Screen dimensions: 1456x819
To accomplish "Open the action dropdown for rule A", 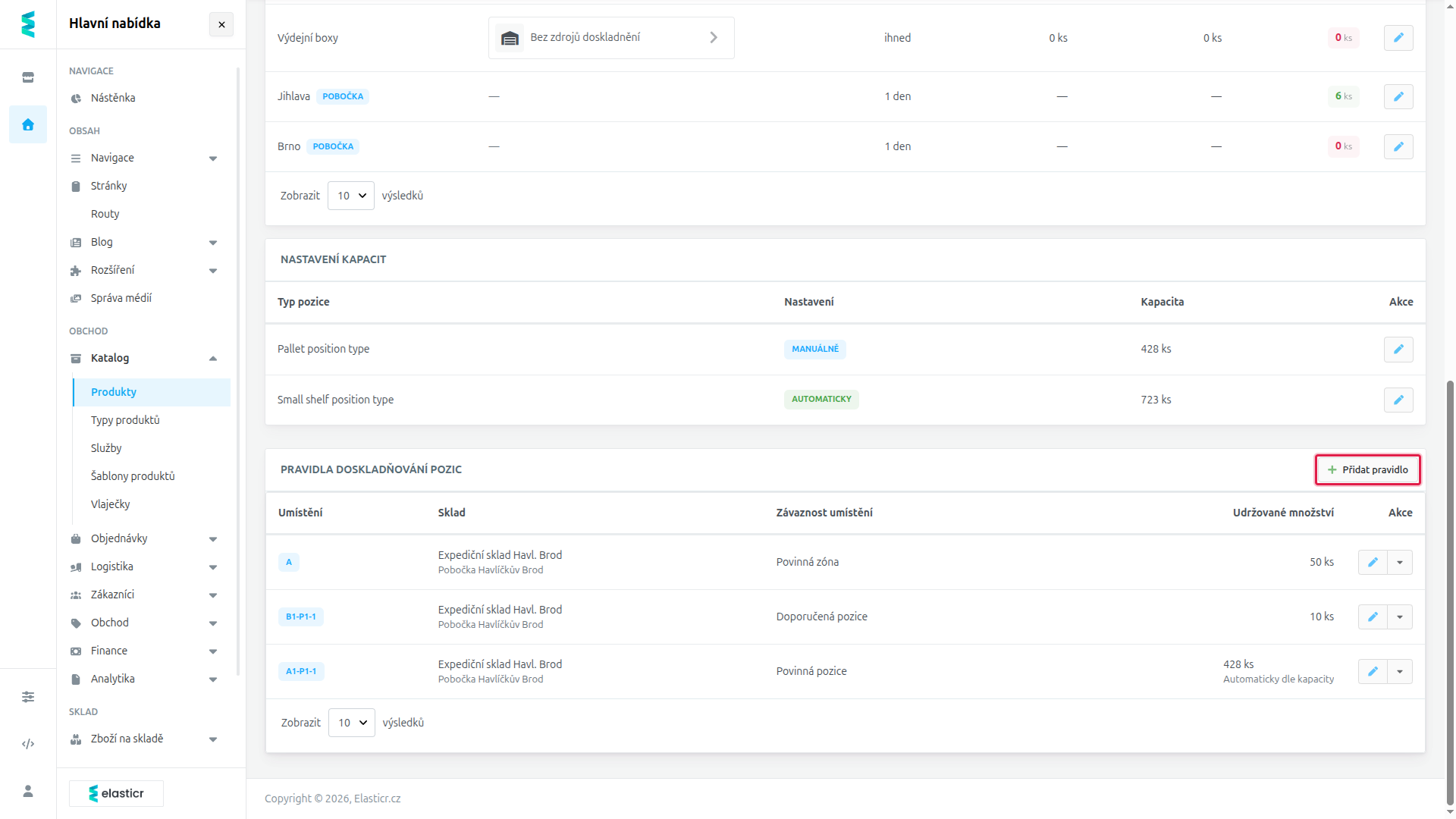I will point(1400,562).
